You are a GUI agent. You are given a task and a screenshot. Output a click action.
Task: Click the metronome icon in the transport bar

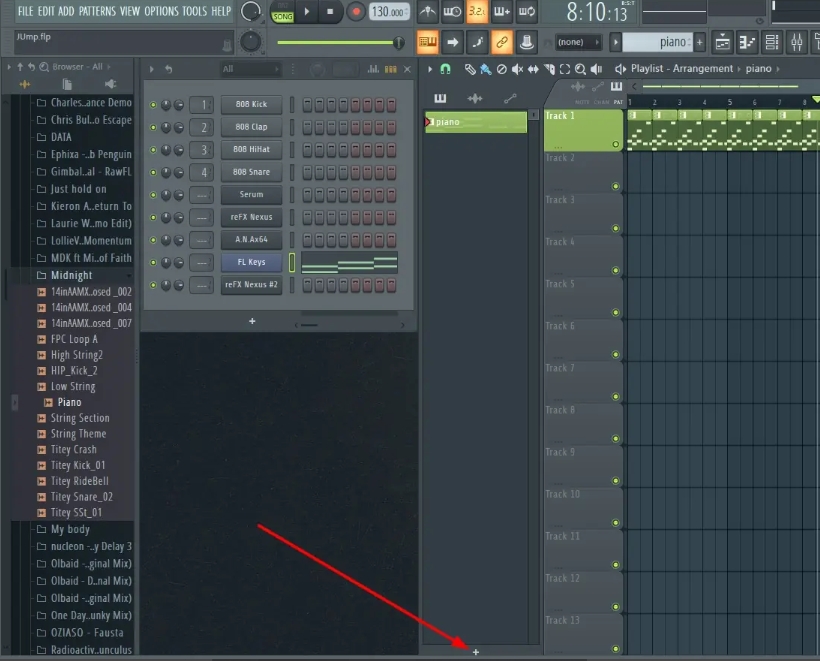click(427, 13)
